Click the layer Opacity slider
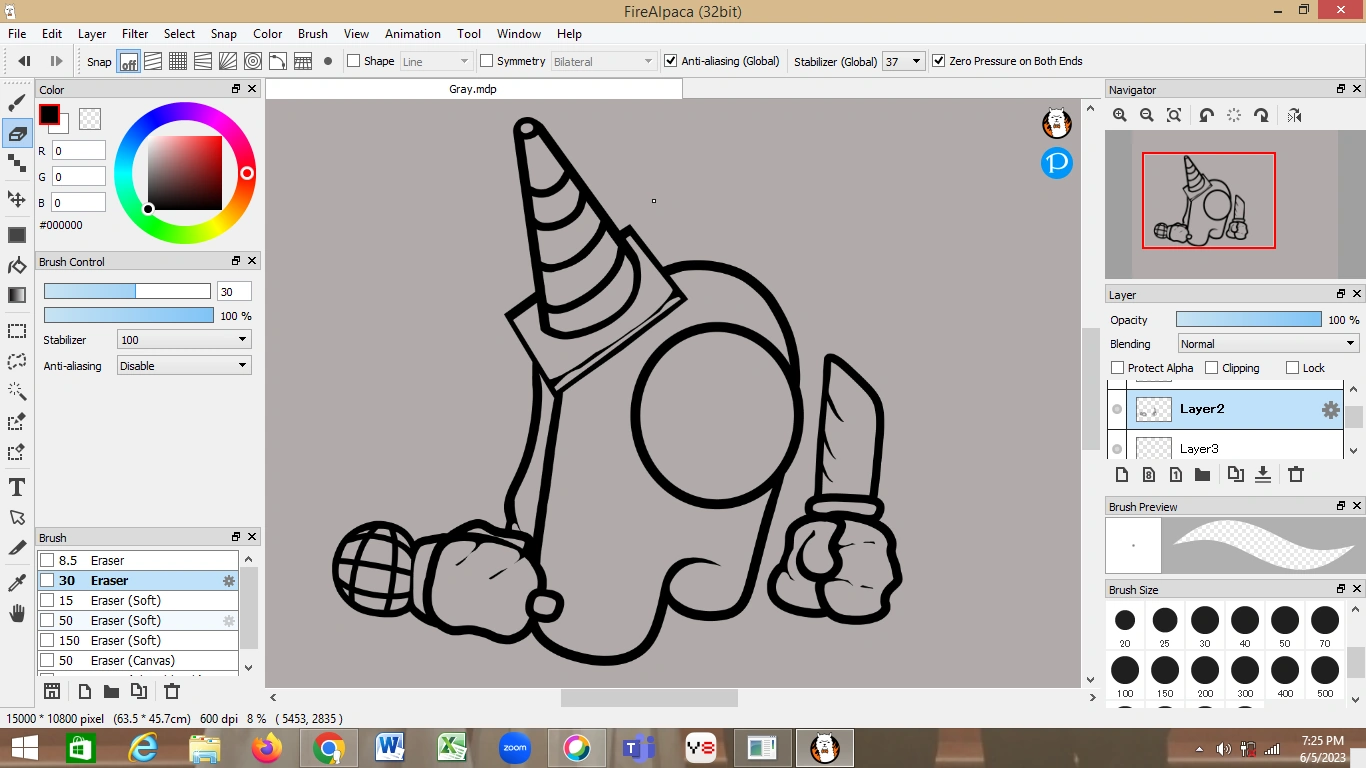 (x=1248, y=320)
